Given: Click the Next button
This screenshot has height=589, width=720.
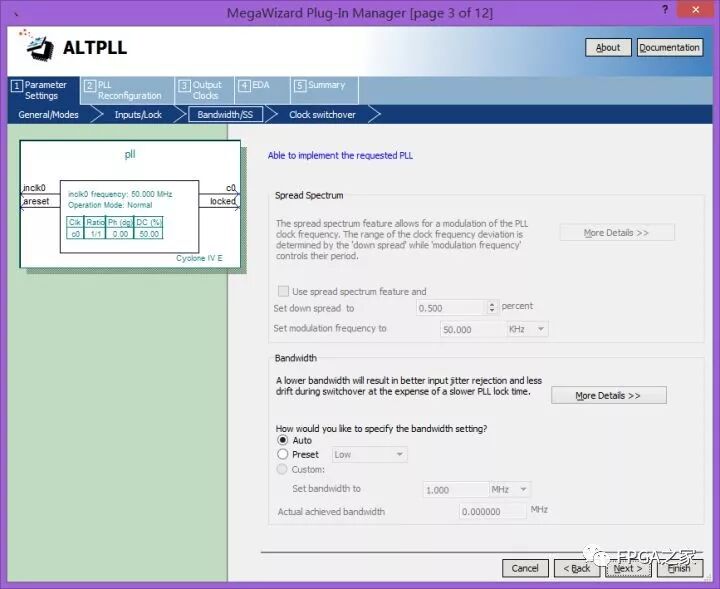Looking at the screenshot, I should pos(628,568).
